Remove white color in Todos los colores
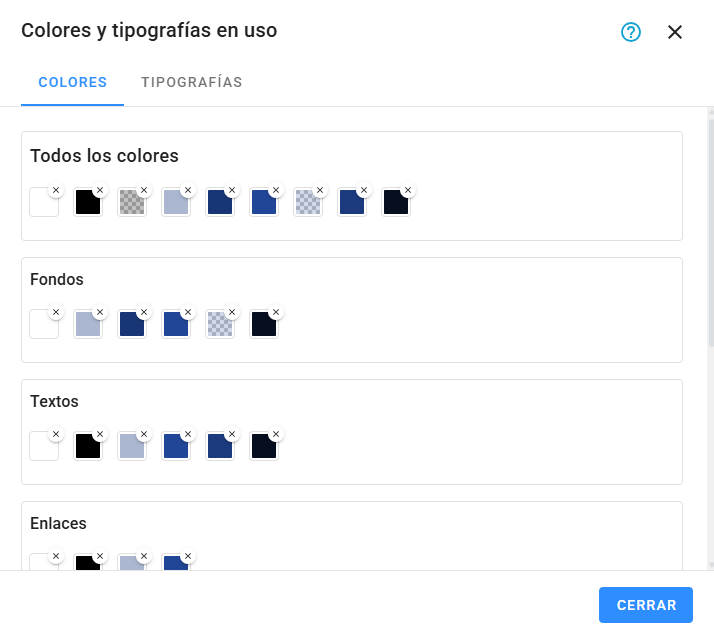Viewport: 714px width, 635px height. tap(56, 190)
